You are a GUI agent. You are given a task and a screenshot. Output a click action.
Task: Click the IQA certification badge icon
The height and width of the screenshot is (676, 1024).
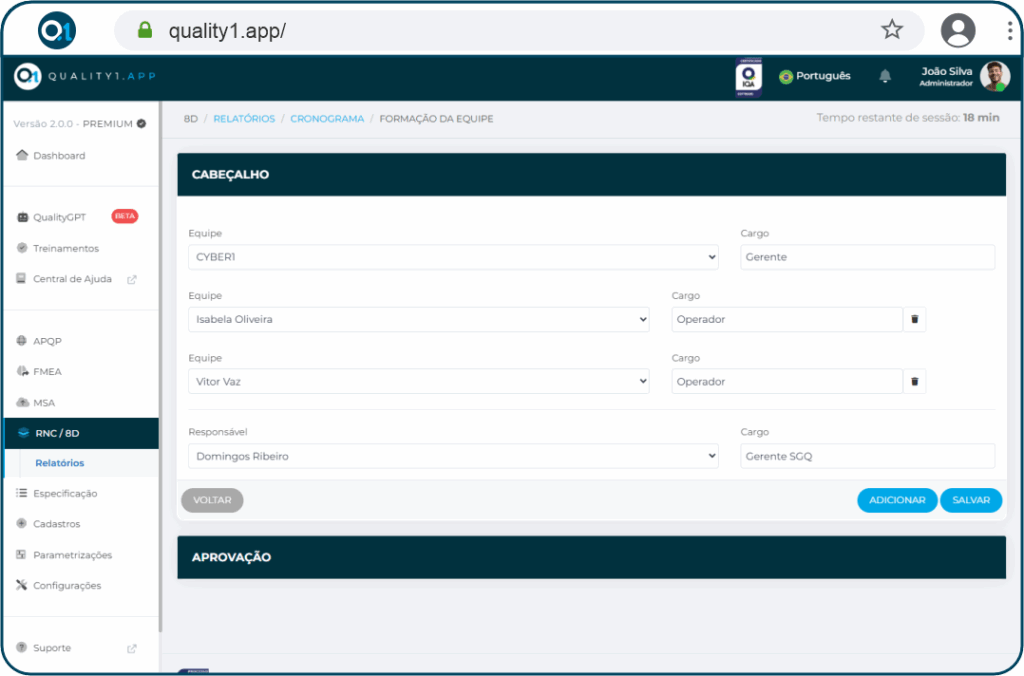(748, 77)
